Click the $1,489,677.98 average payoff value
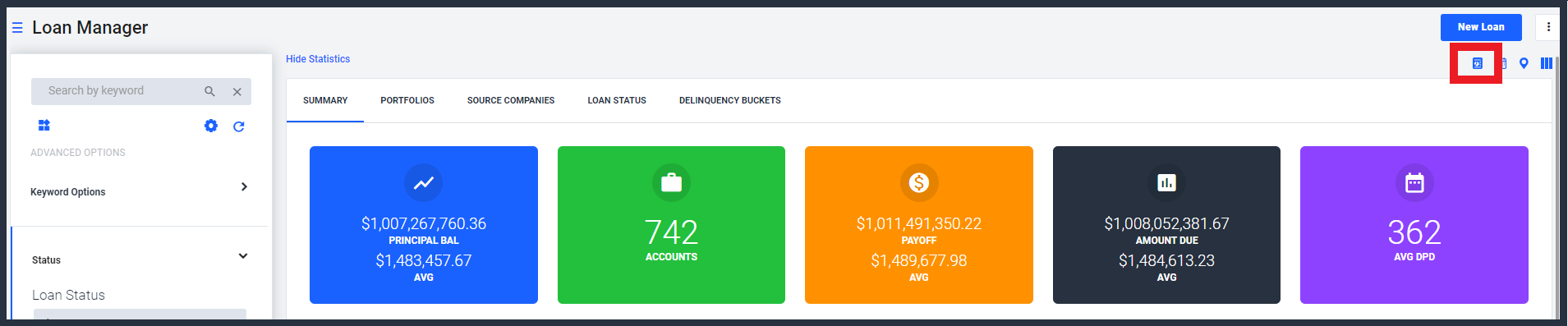Screen dimensions: 1568x326 [x=919, y=260]
